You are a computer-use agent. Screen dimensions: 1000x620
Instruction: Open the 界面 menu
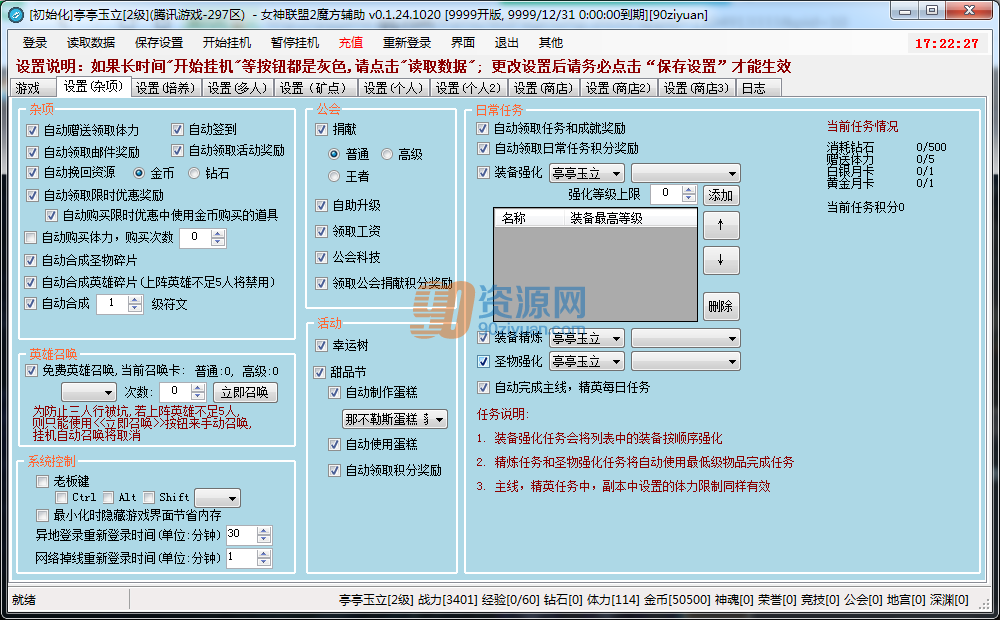pyautogui.click(x=463, y=43)
